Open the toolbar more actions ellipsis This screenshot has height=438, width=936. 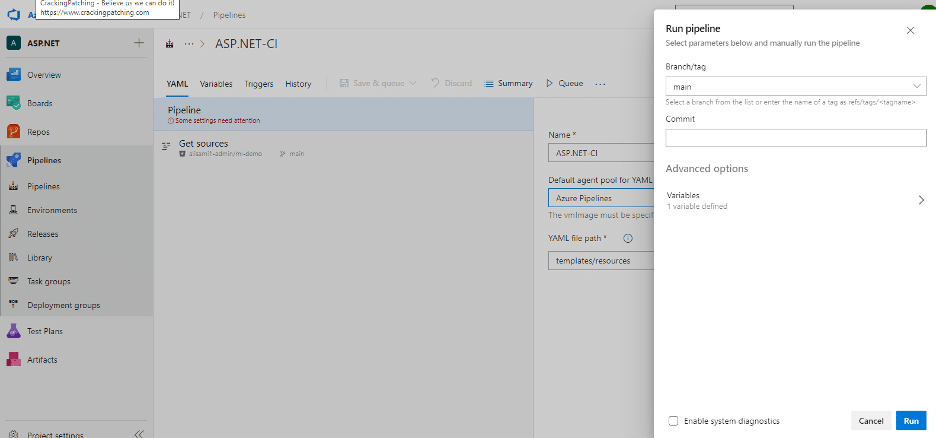click(x=600, y=84)
